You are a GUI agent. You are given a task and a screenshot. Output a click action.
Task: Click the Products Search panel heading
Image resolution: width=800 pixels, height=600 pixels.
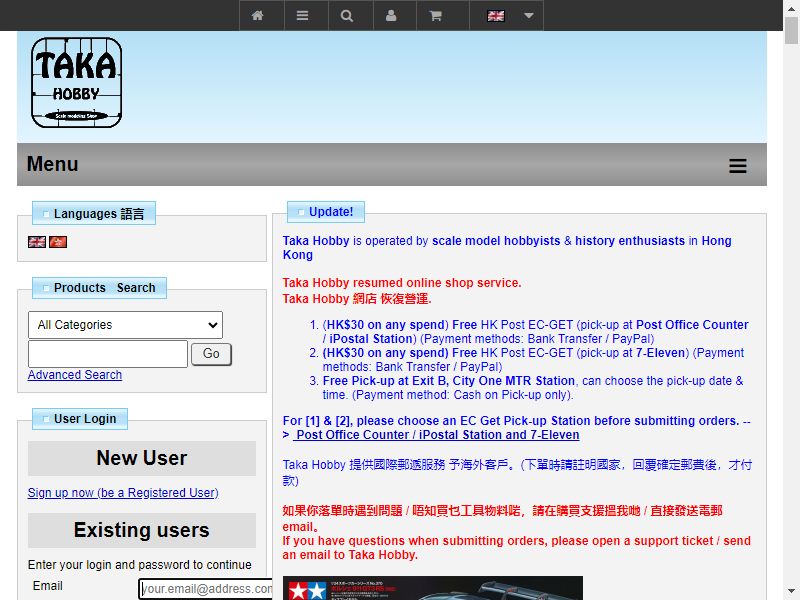(99, 288)
